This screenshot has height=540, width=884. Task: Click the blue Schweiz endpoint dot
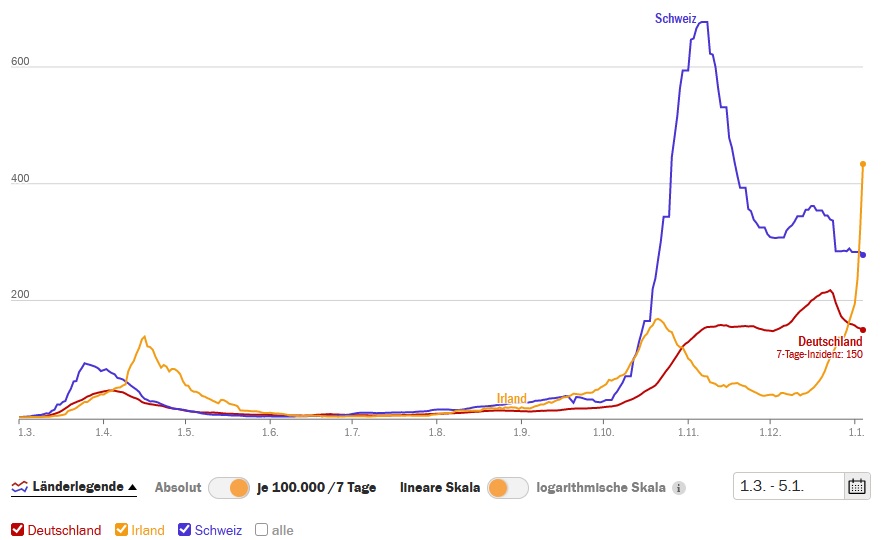click(x=863, y=255)
